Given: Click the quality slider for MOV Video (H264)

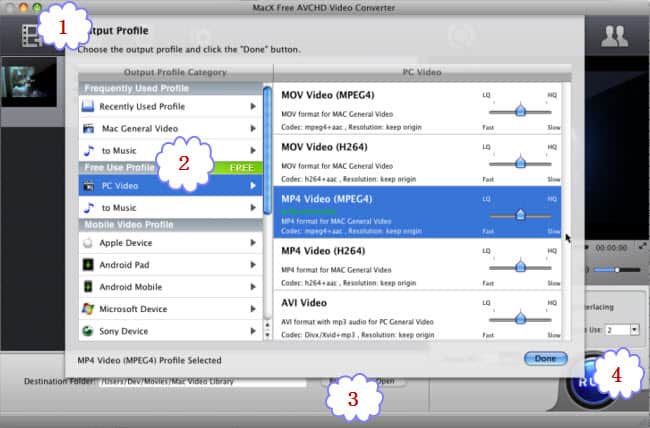Looking at the screenshot, I should tap(520, 163).
